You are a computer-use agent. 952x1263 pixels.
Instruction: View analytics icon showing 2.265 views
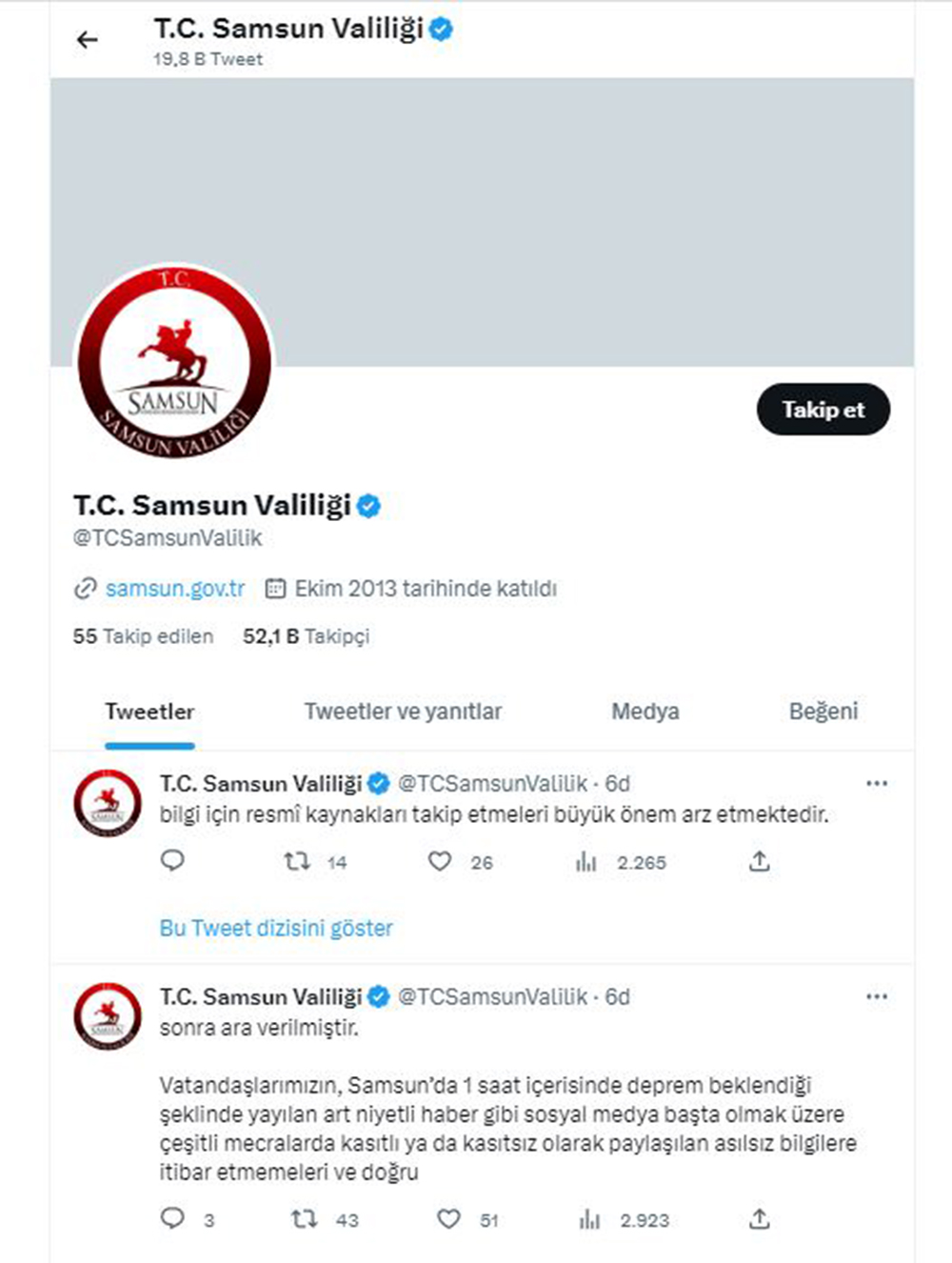585,862
